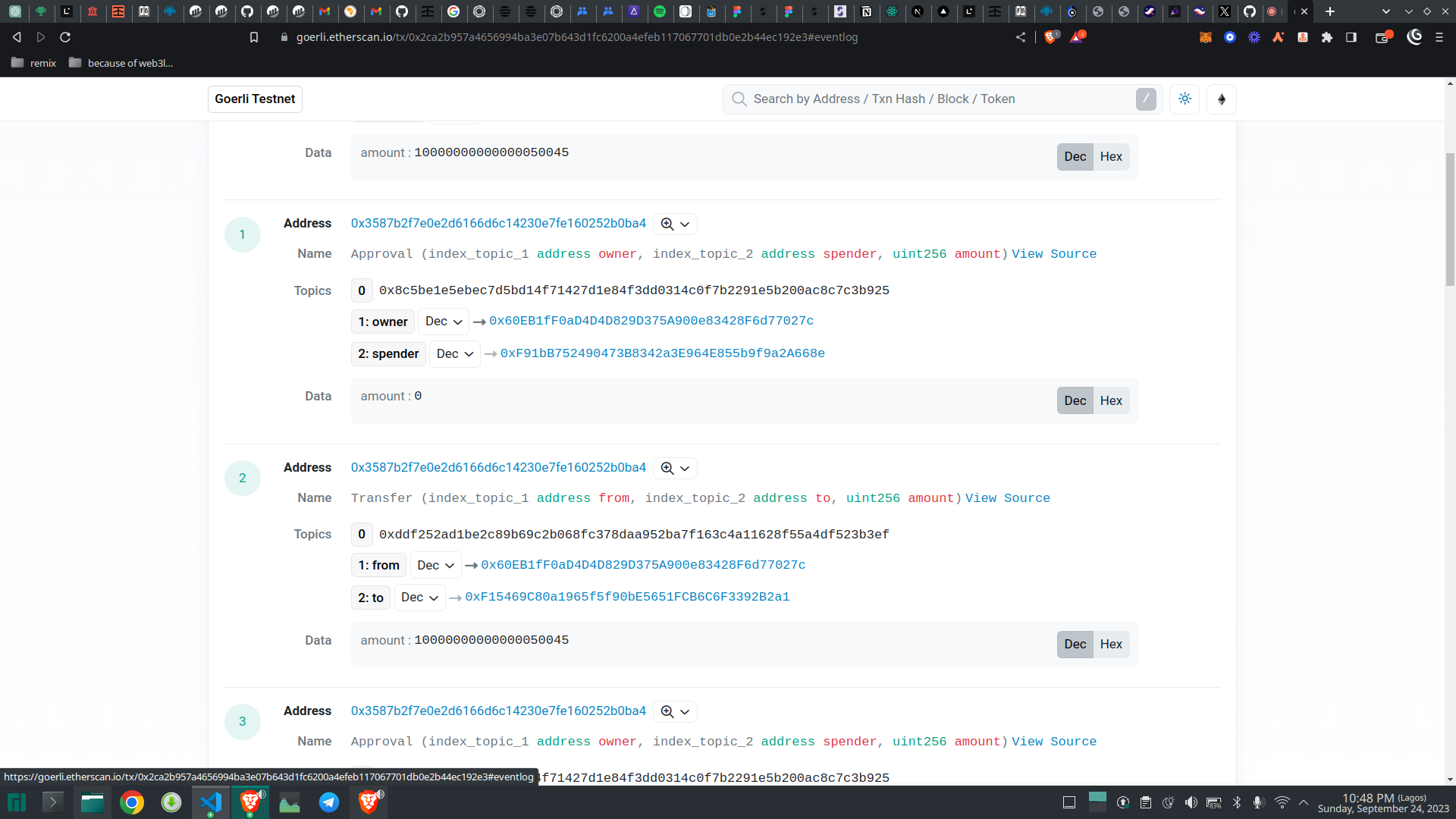Open the MetaMask fox extension
This screenshot has width=1456, height=819.
tap(1205, 37)
